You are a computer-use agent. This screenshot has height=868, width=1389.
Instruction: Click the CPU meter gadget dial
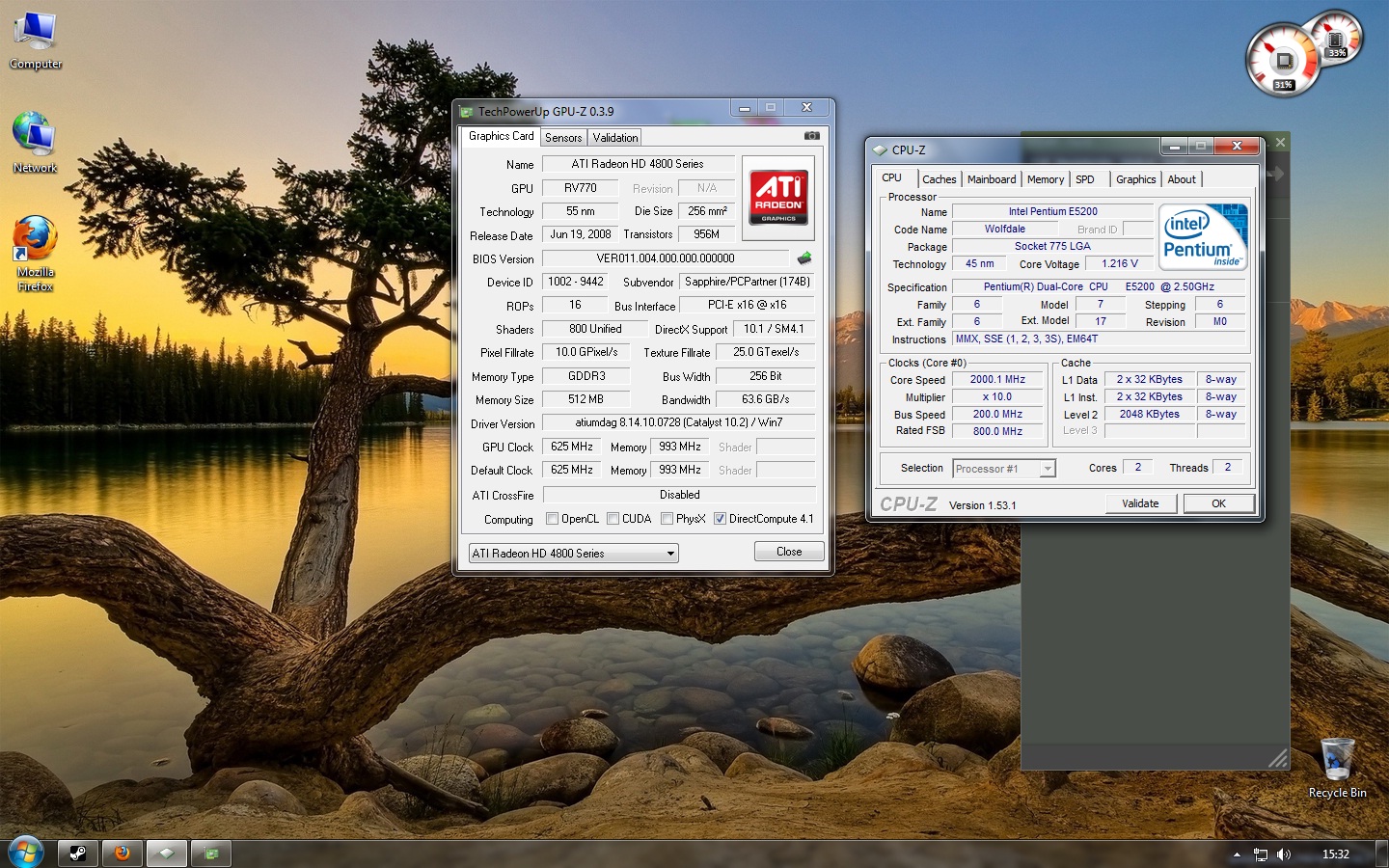(1282, 61)
